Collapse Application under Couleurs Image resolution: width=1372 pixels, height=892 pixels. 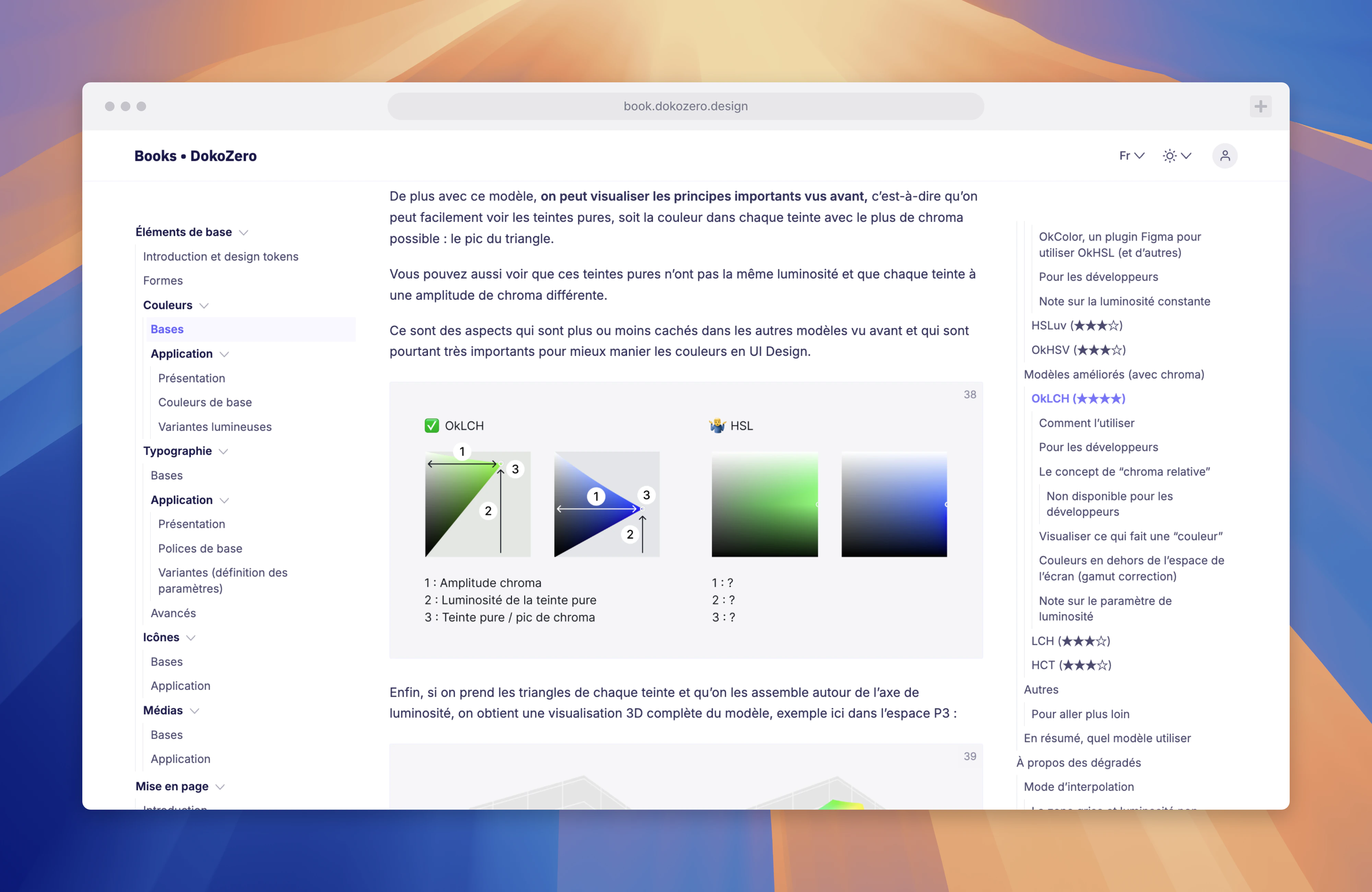[x=225, y=354]
